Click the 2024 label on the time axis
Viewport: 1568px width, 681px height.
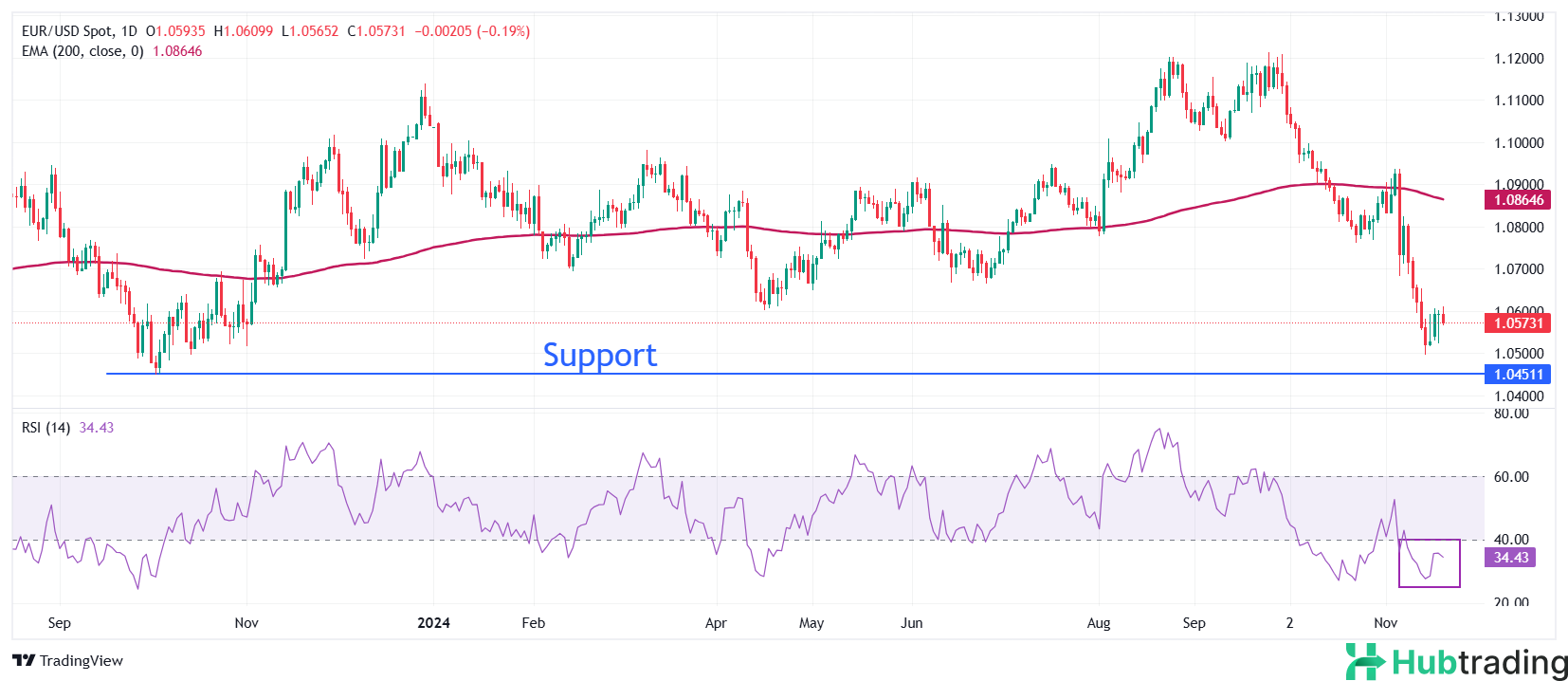click(x=433, y=623)
